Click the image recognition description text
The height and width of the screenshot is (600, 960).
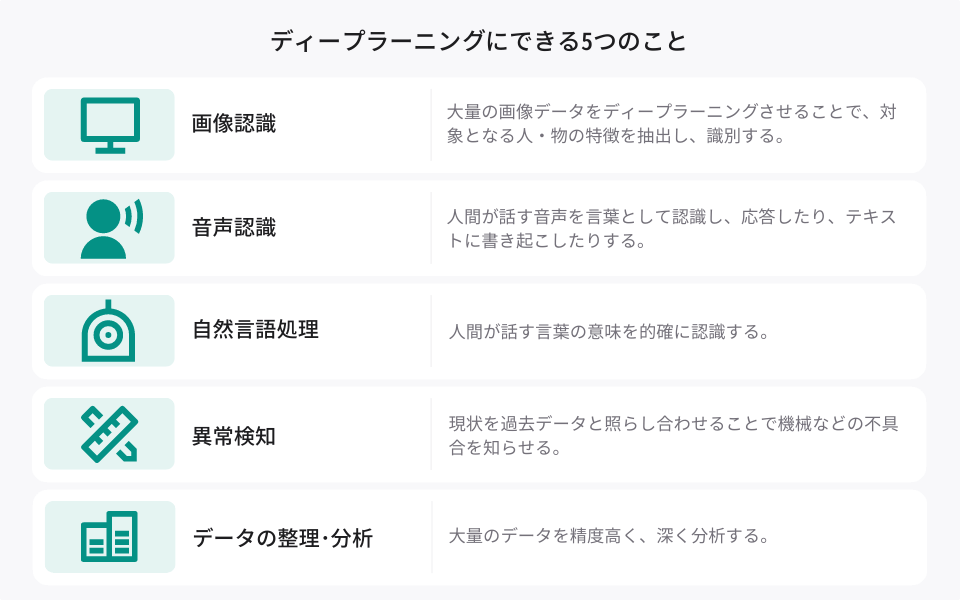pos(672,124)
